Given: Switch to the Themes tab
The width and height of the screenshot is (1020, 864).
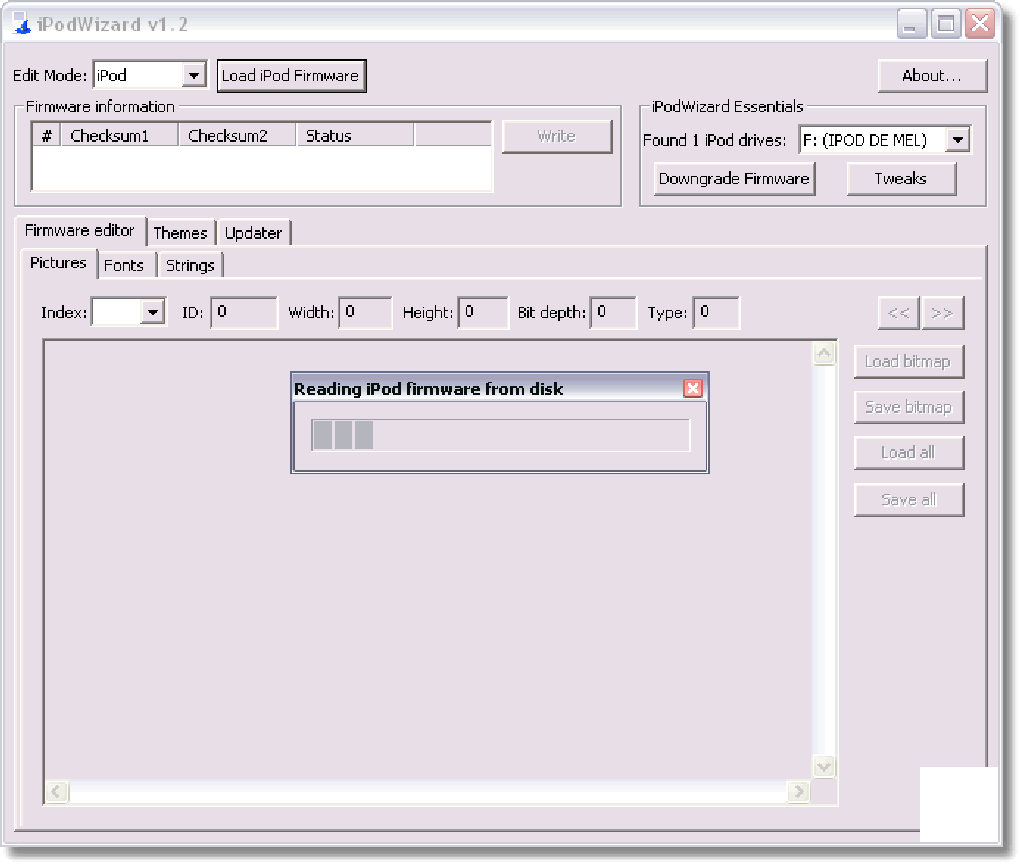Looking at the screenshot, I should point(181,233).
